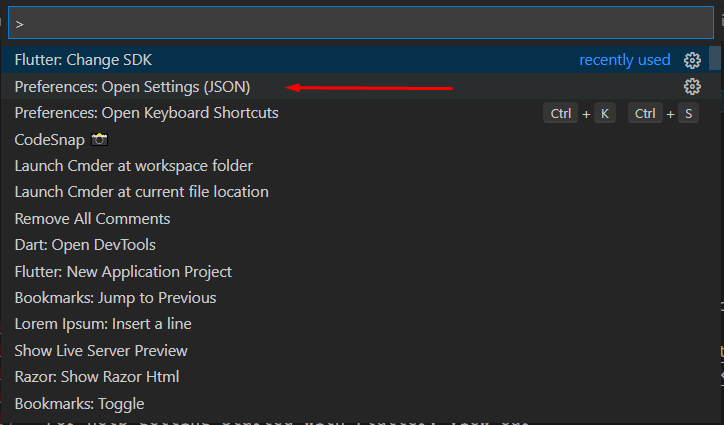Run the CodeSnap command

point(50,140)
